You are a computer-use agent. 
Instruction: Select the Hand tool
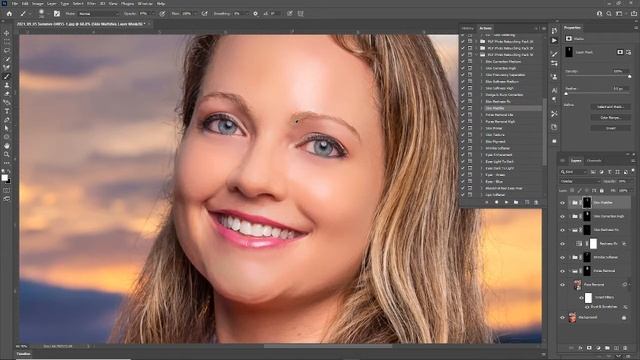[7, 146]
